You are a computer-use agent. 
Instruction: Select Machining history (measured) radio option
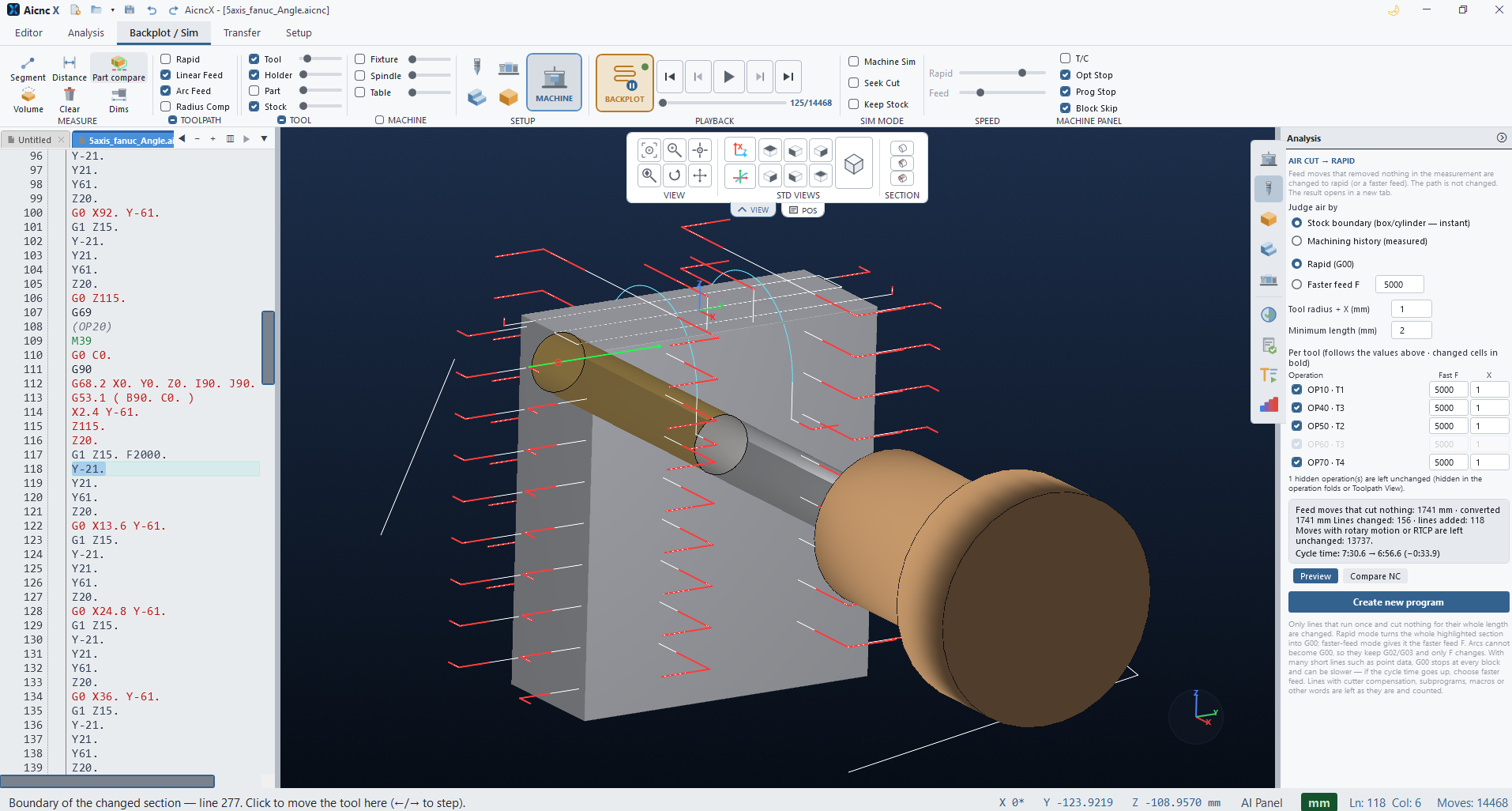point(1297,241)
